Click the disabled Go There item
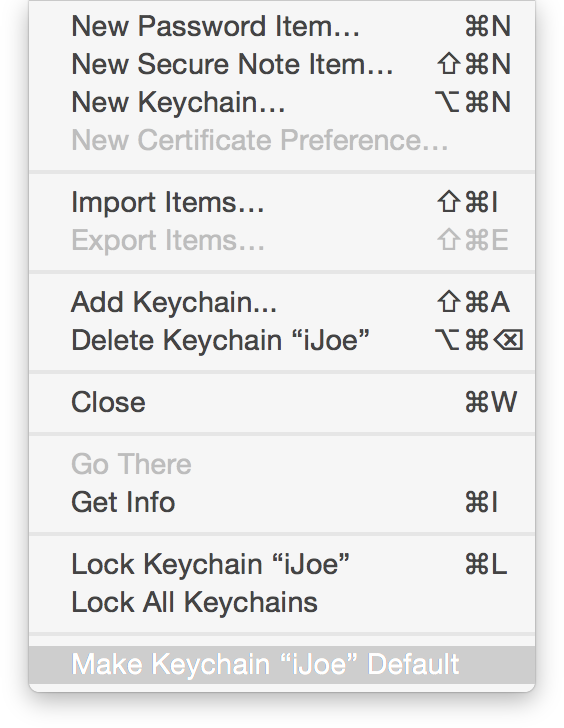564x728 pixels. (x=282, y=464)
